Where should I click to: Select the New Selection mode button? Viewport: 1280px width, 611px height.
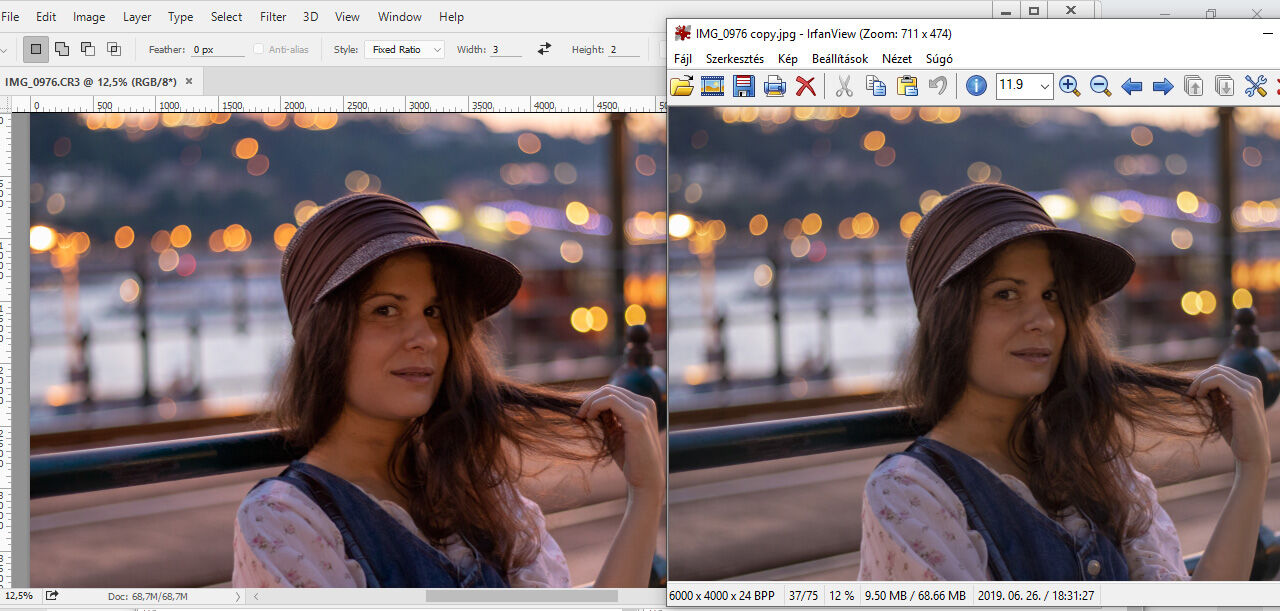coord(36,49)
